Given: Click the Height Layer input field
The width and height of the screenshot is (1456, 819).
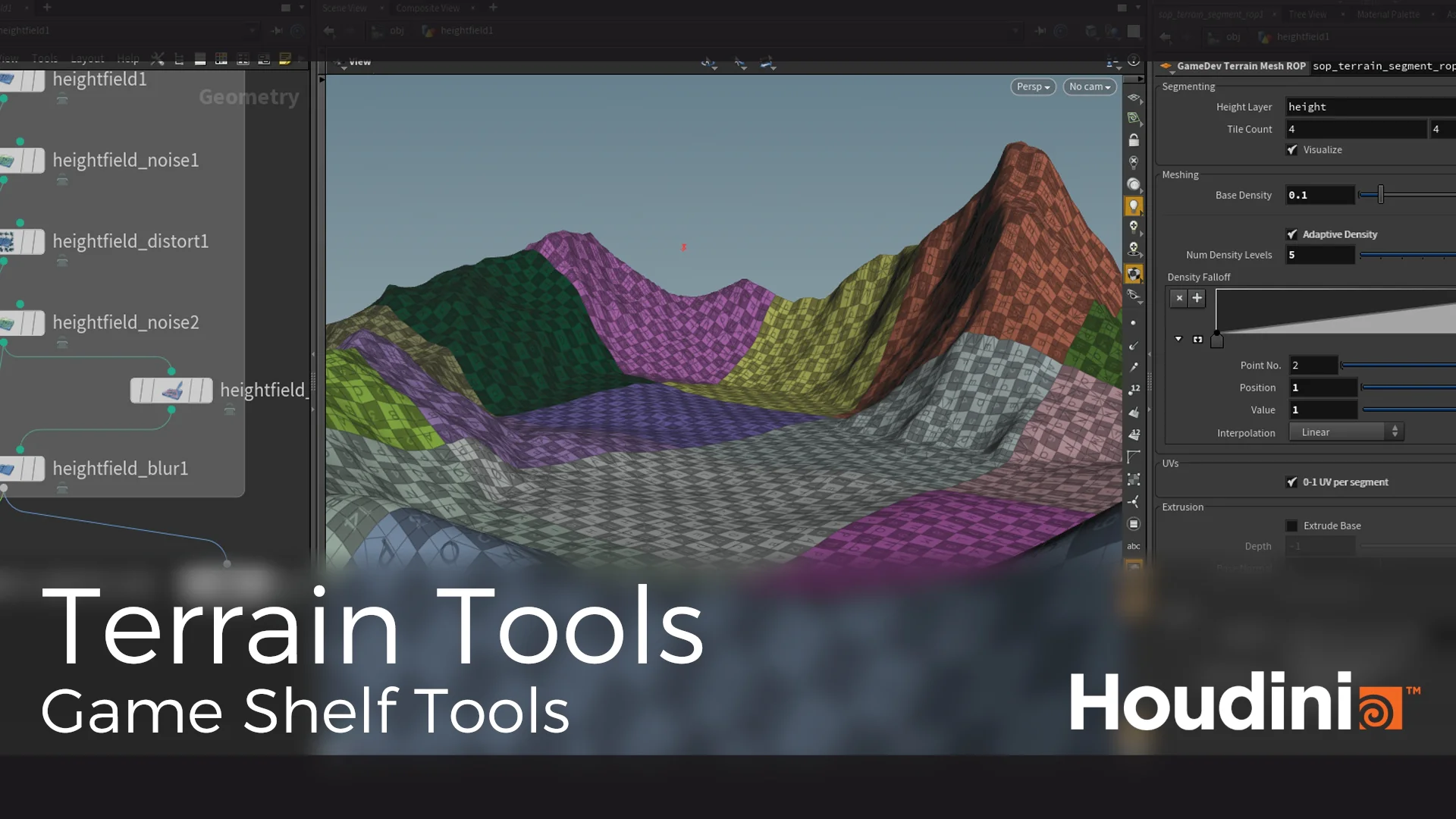Looking at the screenshot, I should [x=1365, y=107].
